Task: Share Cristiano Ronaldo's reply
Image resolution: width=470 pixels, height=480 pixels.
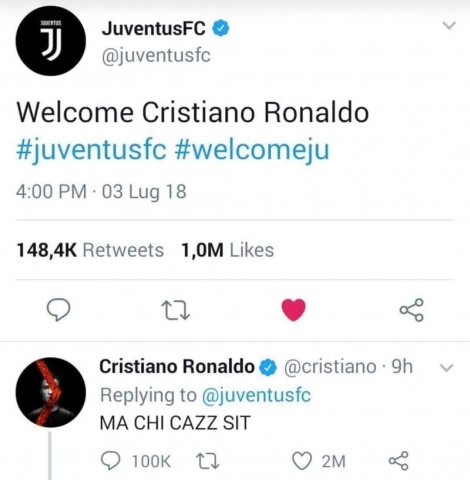Action: (398, 461)
